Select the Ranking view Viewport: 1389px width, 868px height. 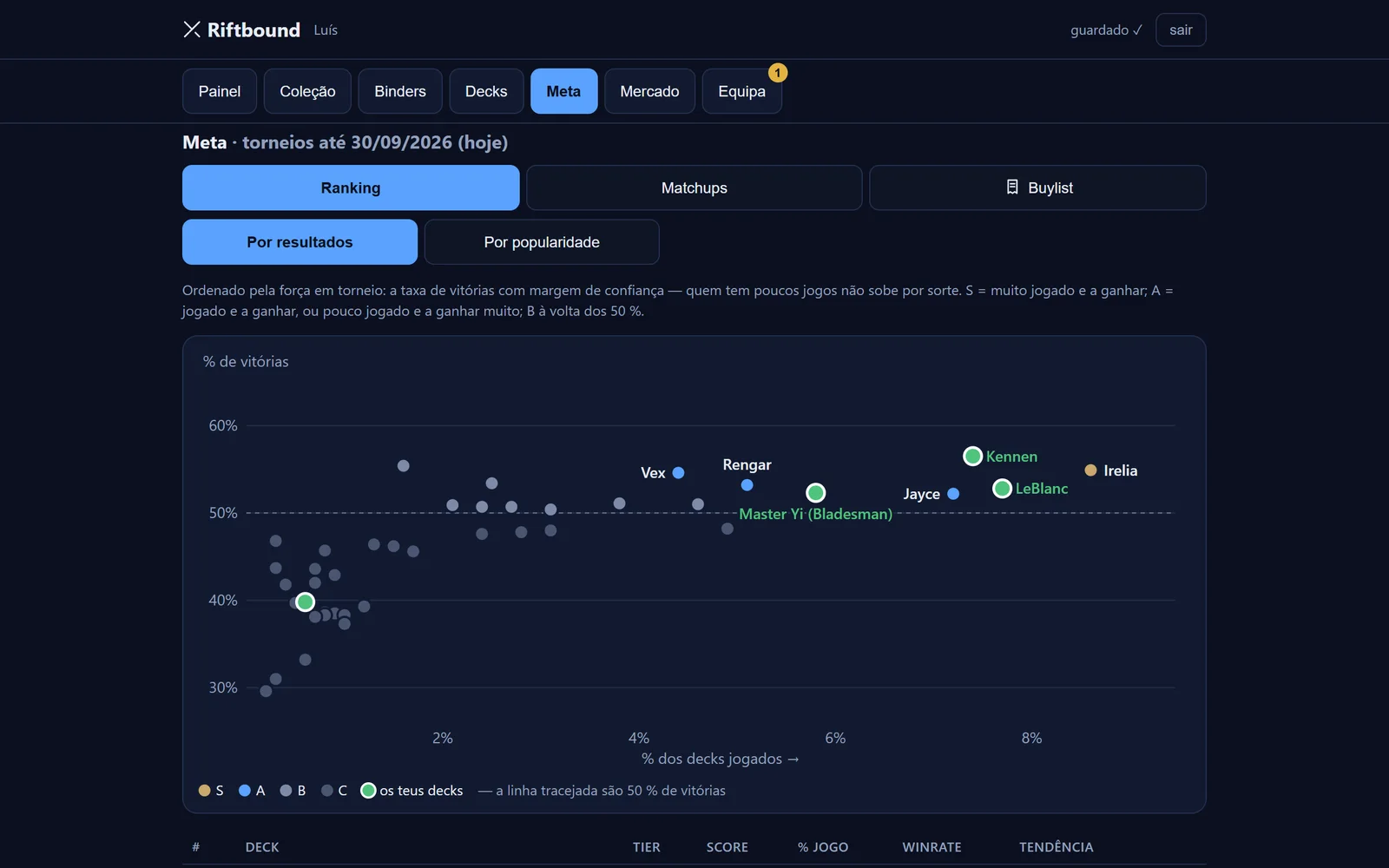[351, 187]
